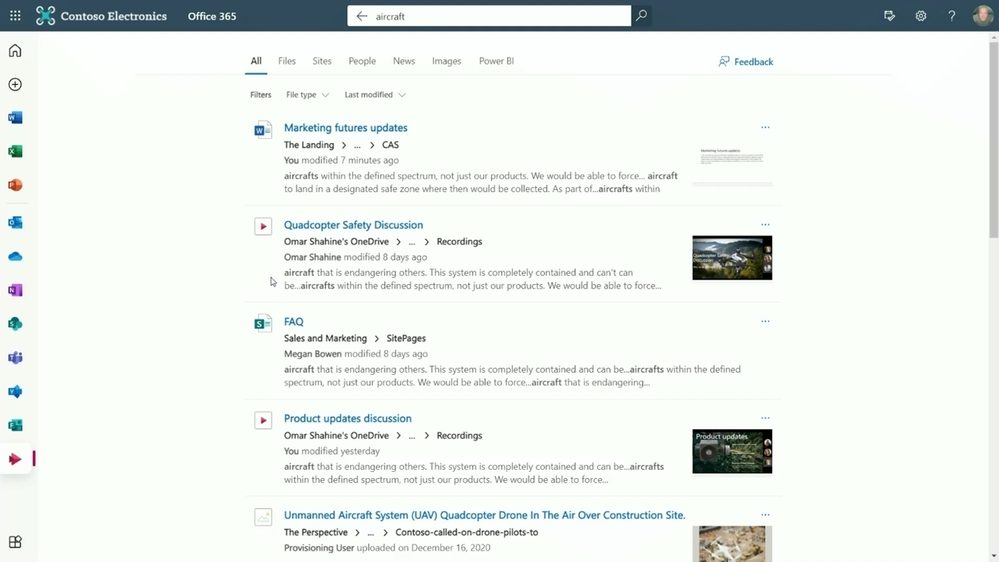
Task: Open OneNote from the sidebar
Action: [x=15, y=291]
